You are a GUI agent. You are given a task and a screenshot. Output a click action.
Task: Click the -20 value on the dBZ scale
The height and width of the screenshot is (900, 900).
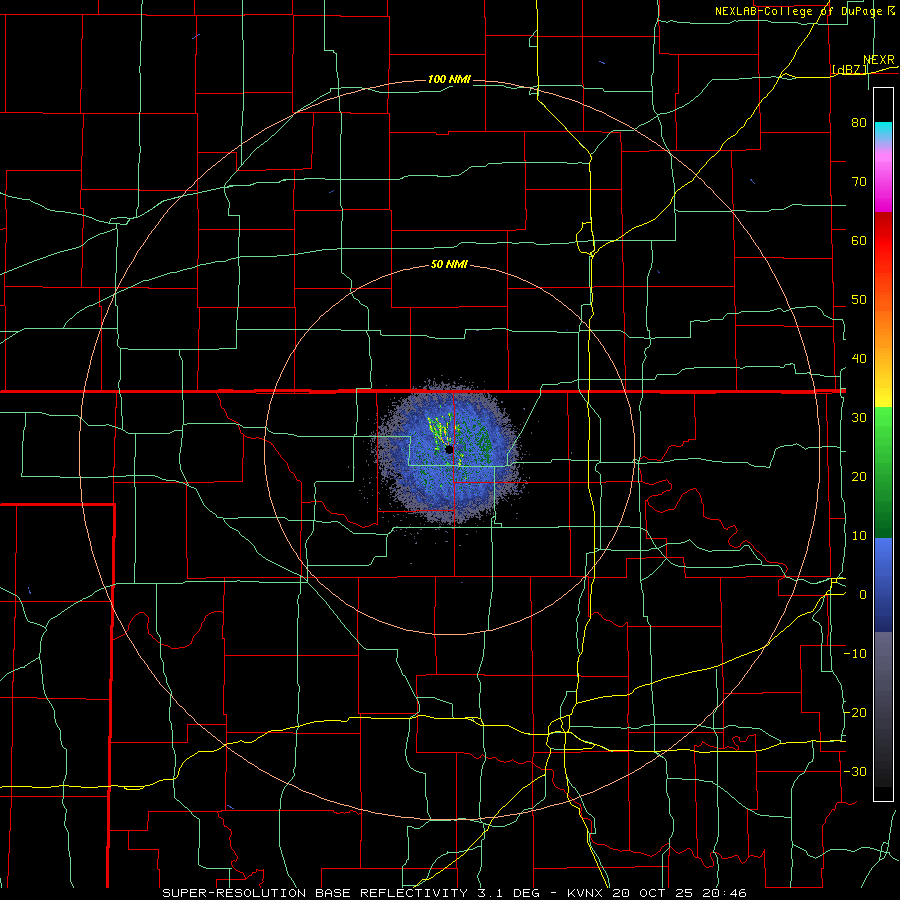(855, 713)
